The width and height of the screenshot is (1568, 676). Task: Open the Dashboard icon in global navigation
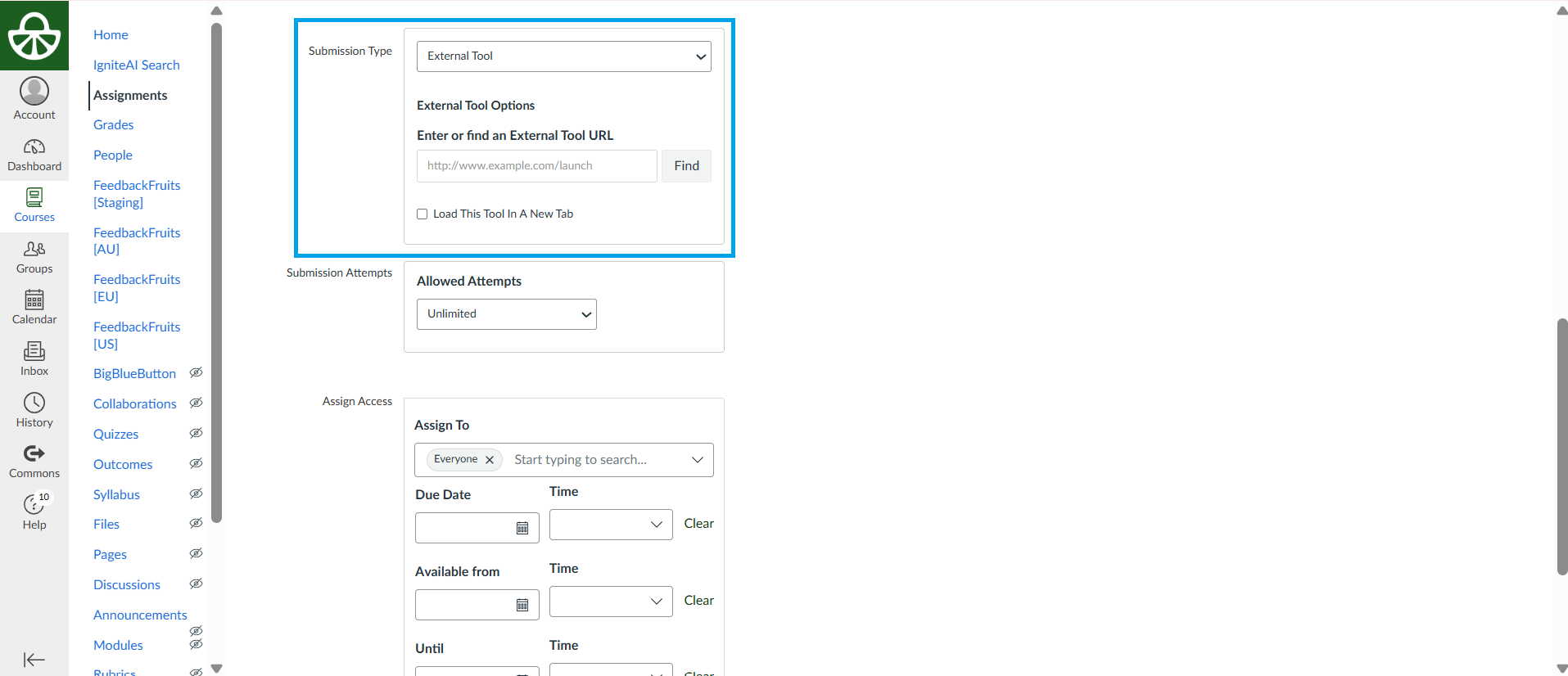(x=34, y=147)
